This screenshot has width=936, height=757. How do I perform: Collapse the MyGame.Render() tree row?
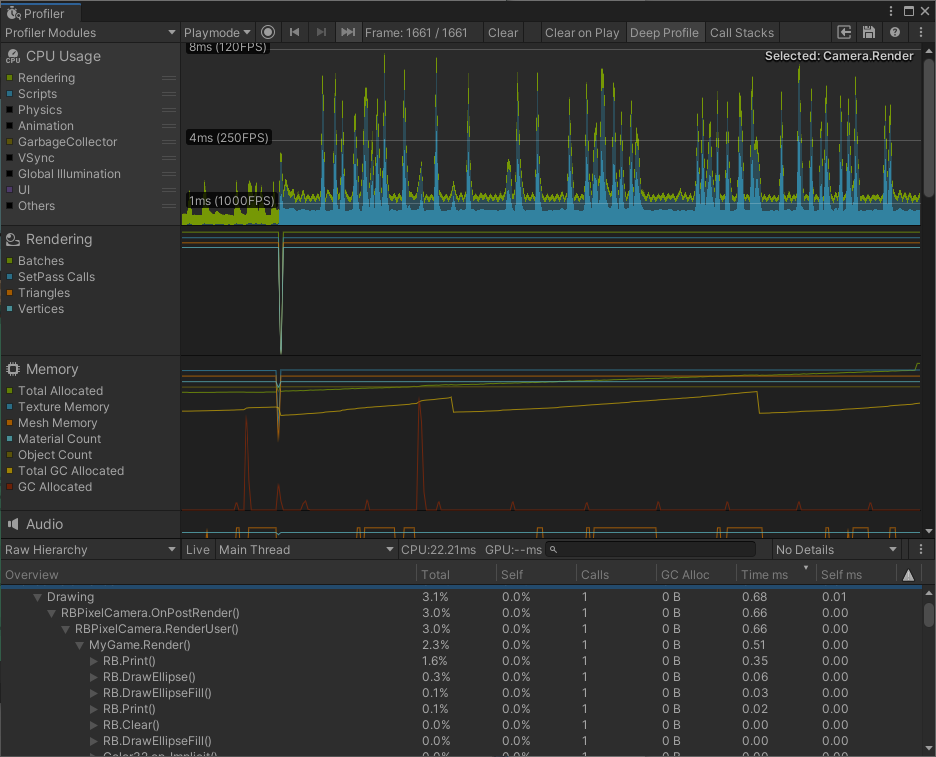point(80,645)
